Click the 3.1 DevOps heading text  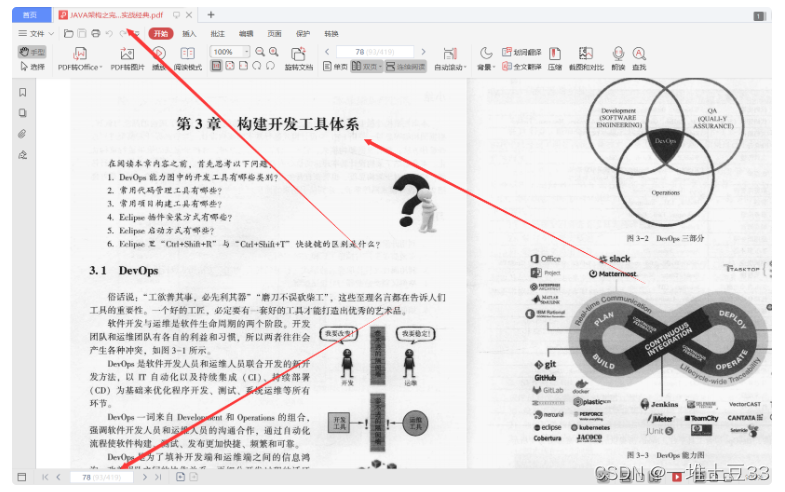[124, 271]
